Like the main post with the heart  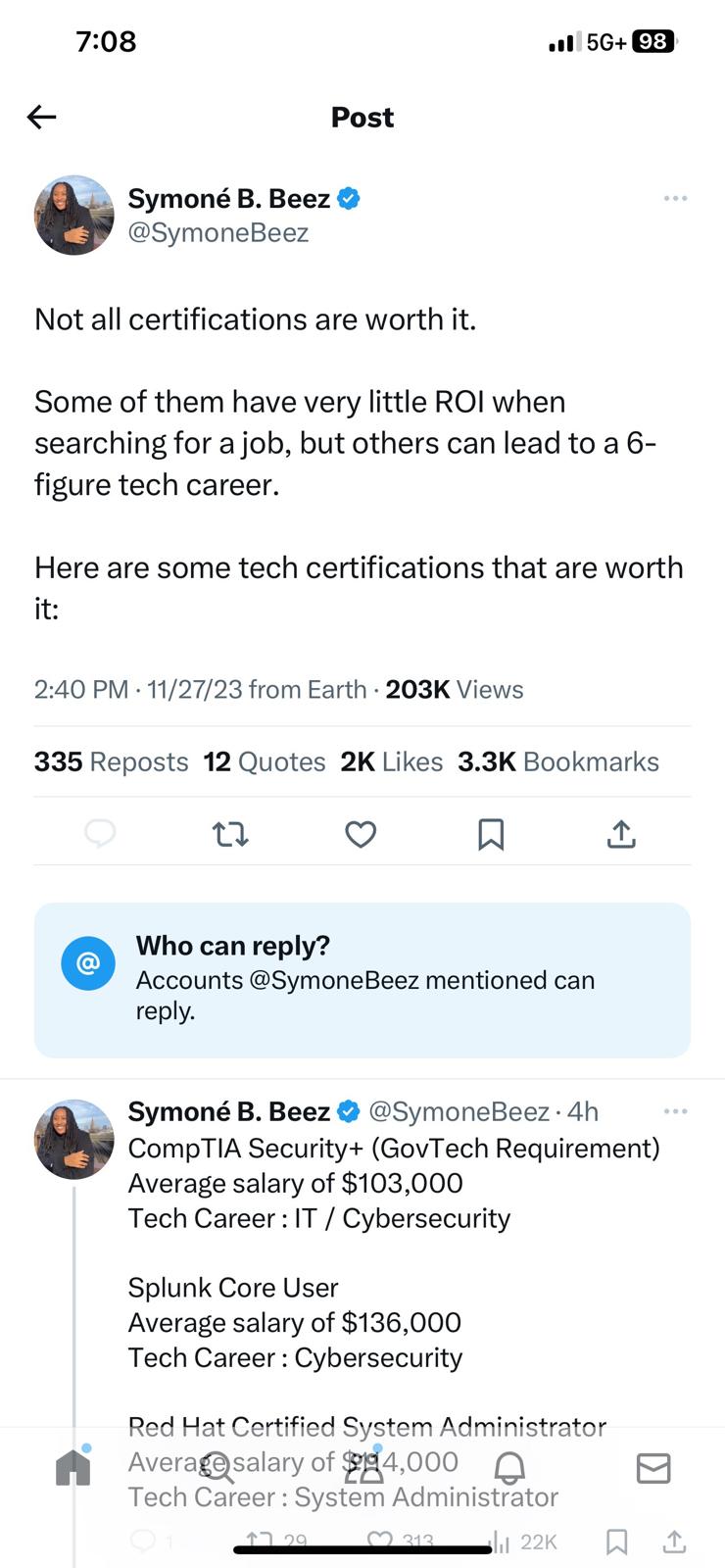pos(361,834)
